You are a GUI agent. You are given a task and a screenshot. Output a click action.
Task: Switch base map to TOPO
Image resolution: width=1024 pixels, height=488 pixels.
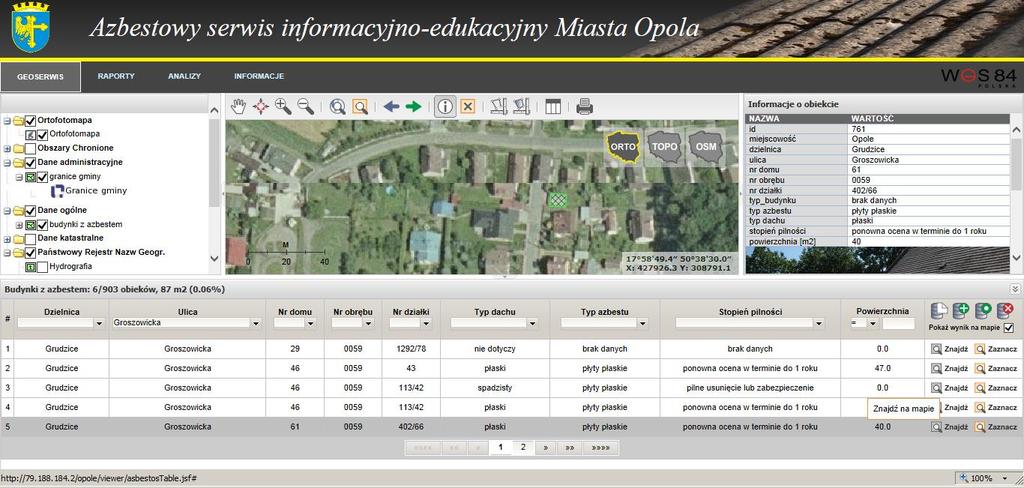(x=664, y=147)
